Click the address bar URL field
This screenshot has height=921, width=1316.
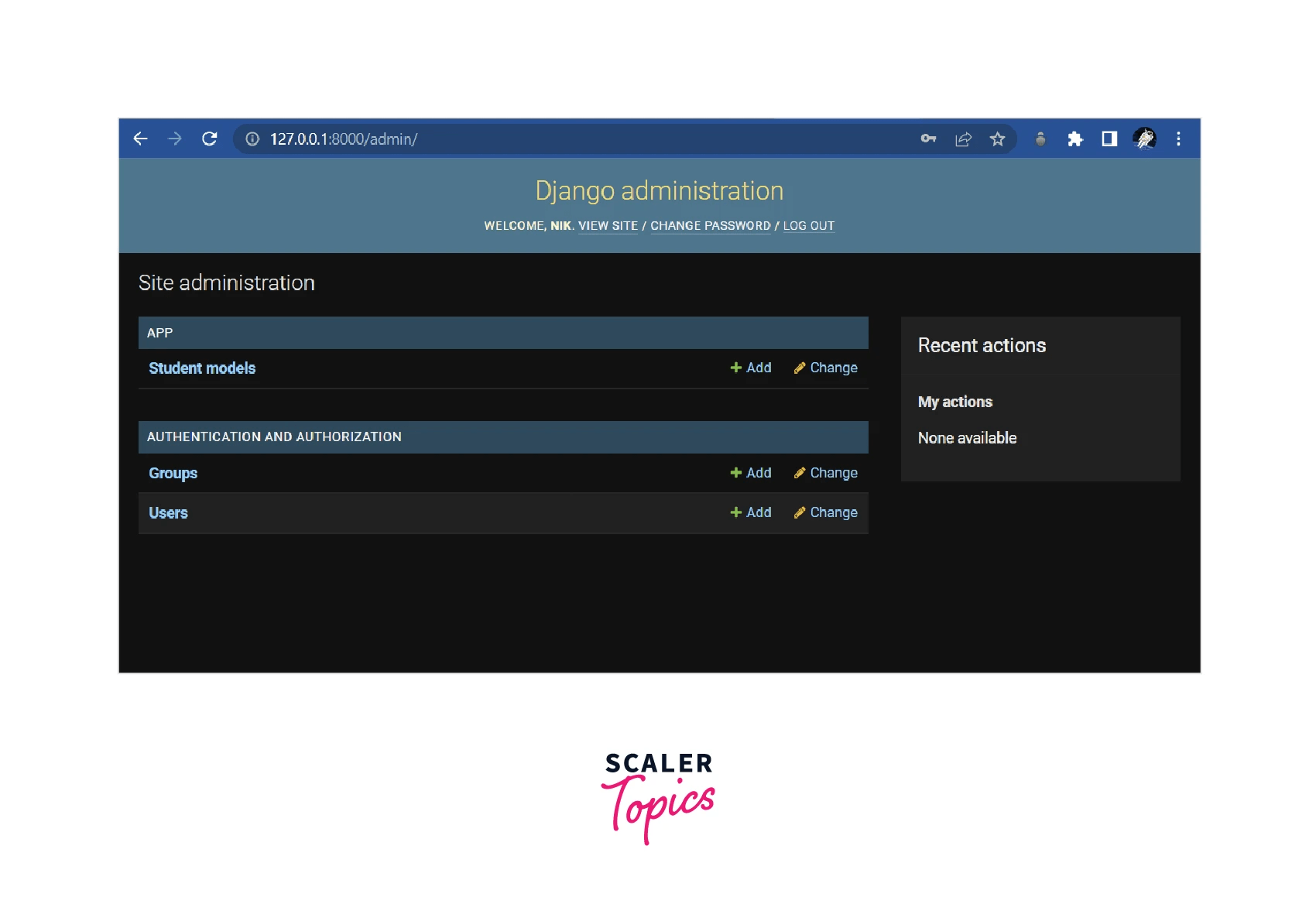(x=464, y=139)
